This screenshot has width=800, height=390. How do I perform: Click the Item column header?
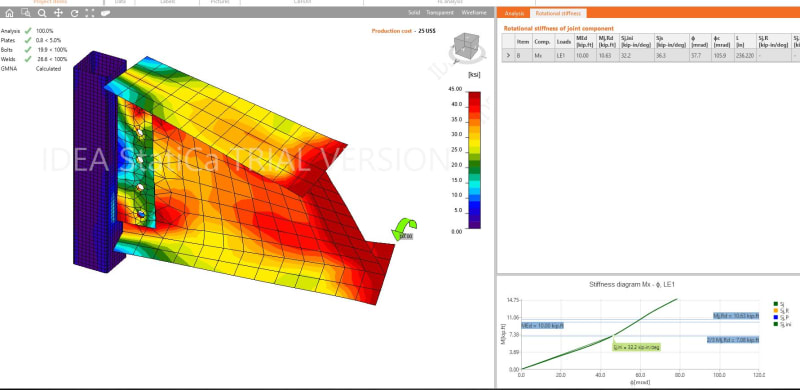(x=523, y=41)
